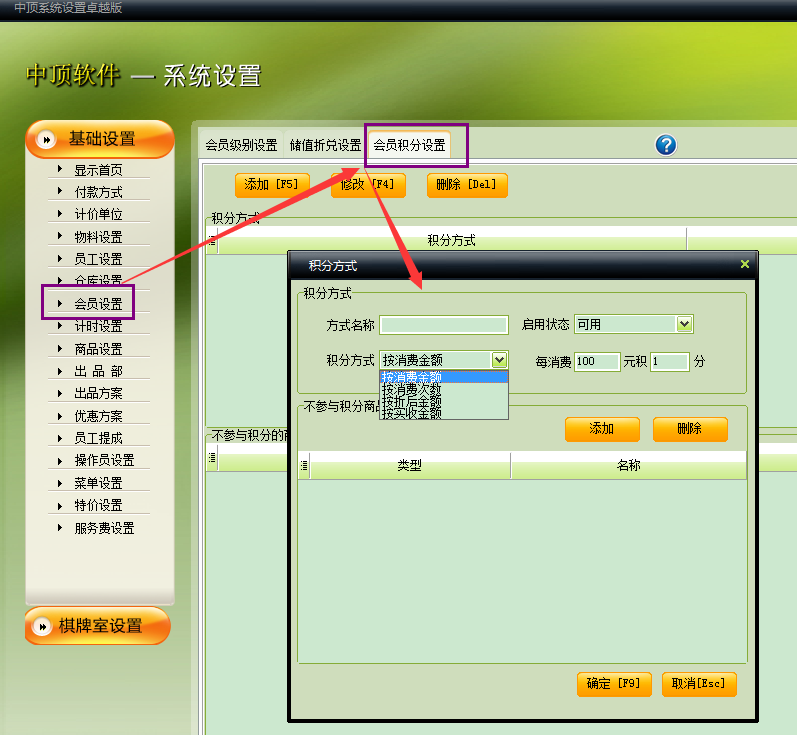This screenshot has height=735, width=797.
Task: Switch to the 储值折兑设置 tab
Action: click(x=325, y=145)
